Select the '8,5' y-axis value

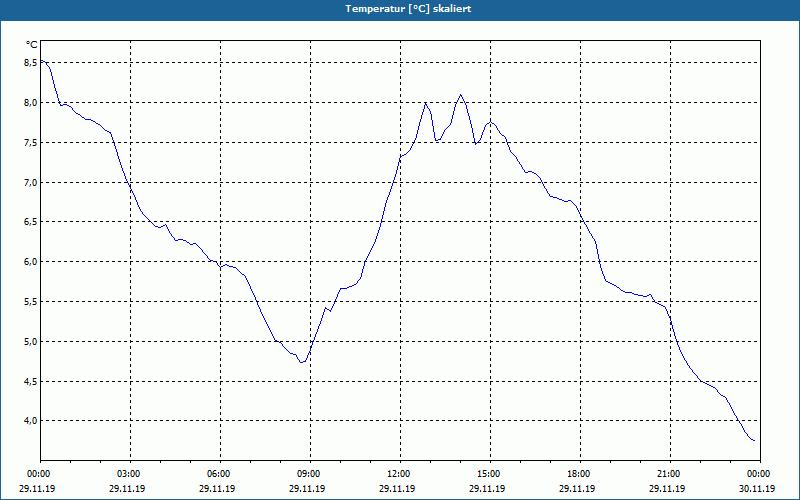pyautogui.click(x=31, y=63)
